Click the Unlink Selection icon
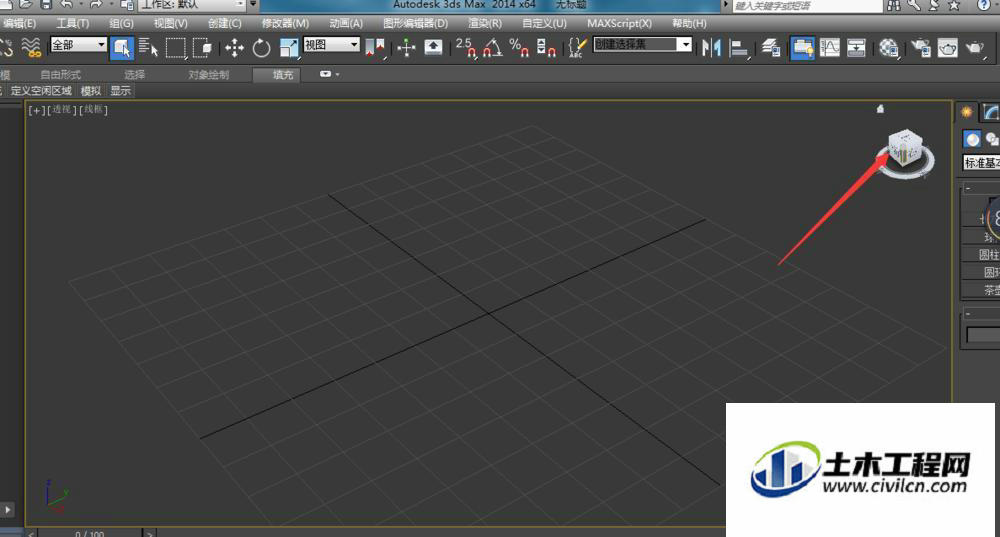This screenshot has width=1000, height=537. point(6,48)
